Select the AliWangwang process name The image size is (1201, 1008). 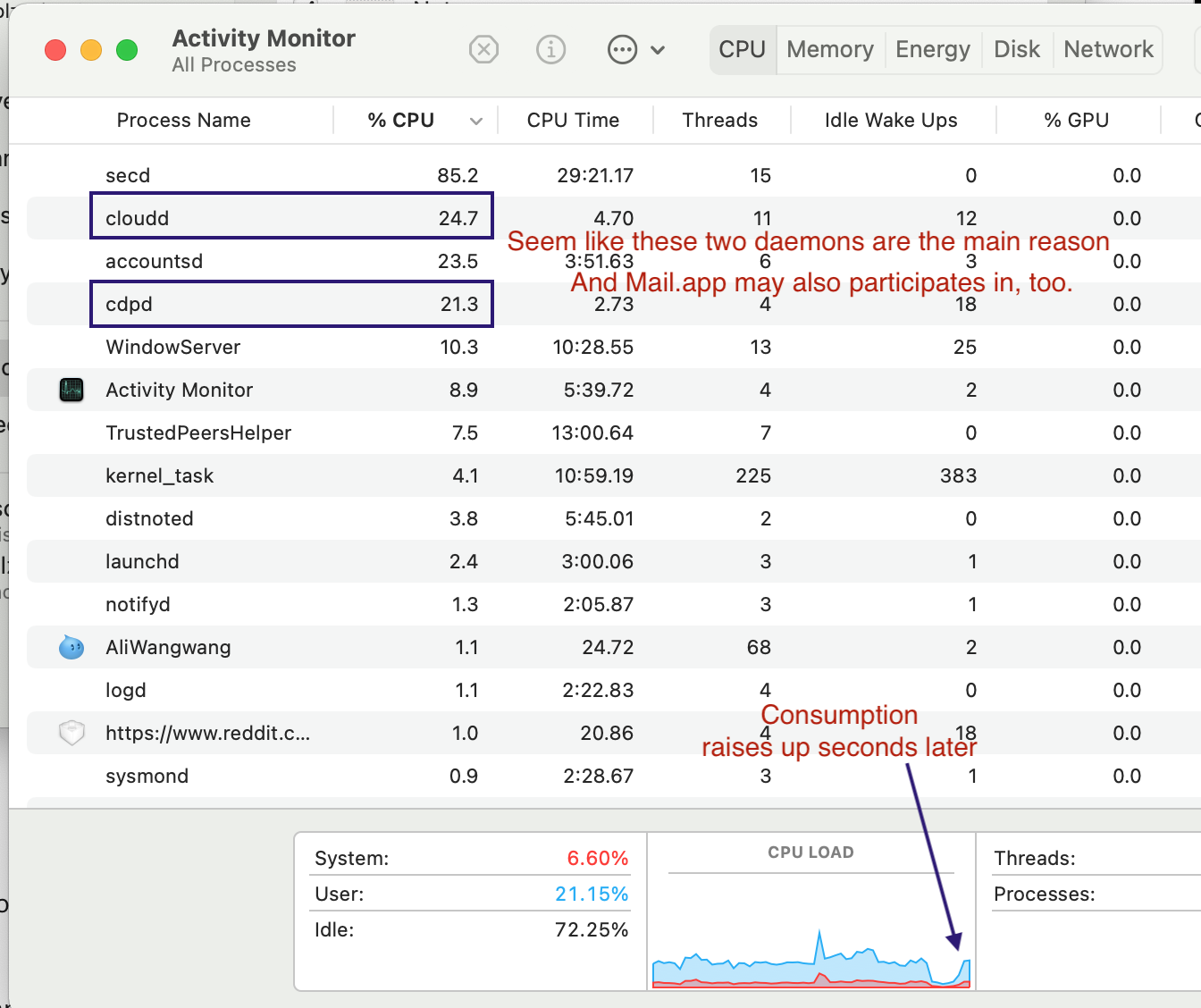tap(168, 648)
